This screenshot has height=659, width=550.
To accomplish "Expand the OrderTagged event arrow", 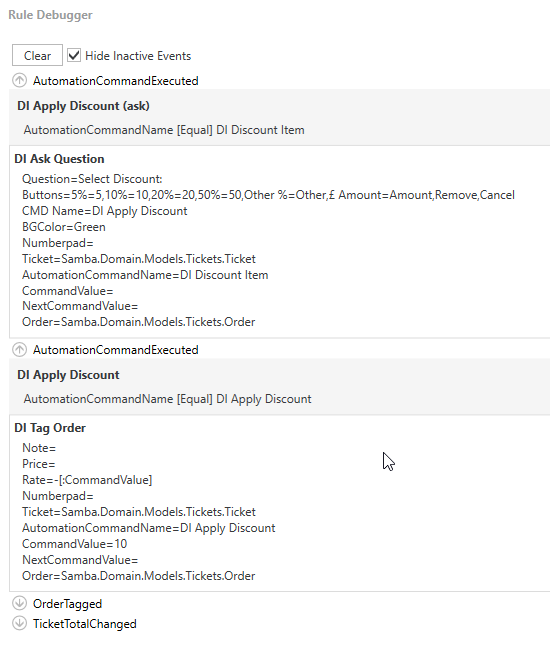I will pyautogui.click(x=19, y=603).
